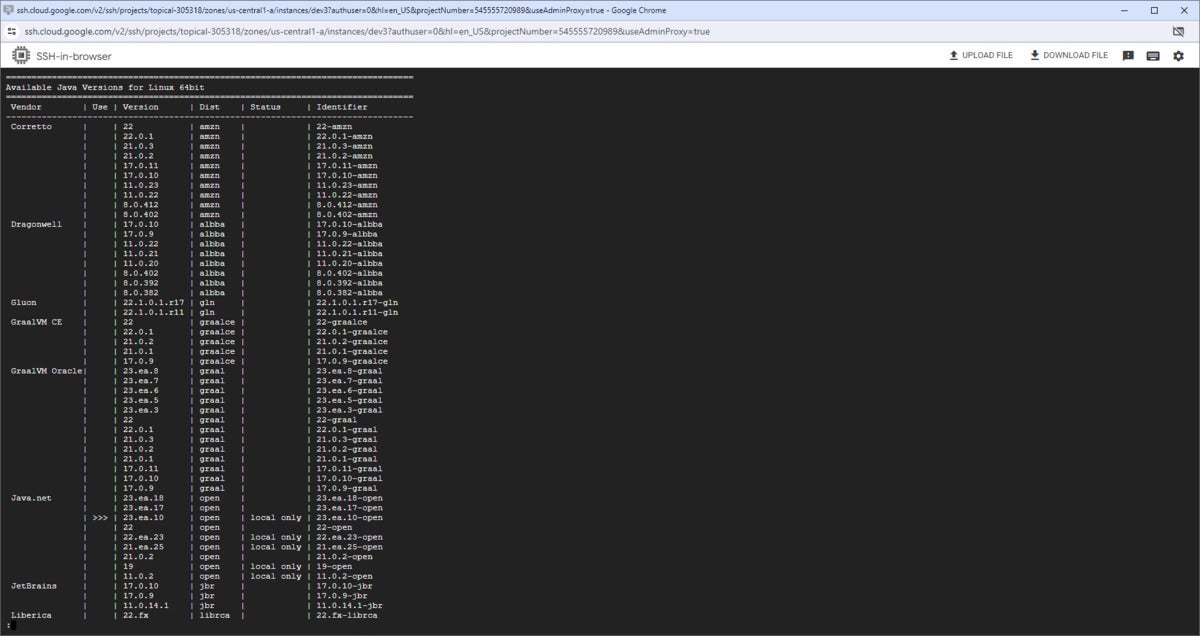
Task: View site information icon in address bar
Action: pos(13,31)
